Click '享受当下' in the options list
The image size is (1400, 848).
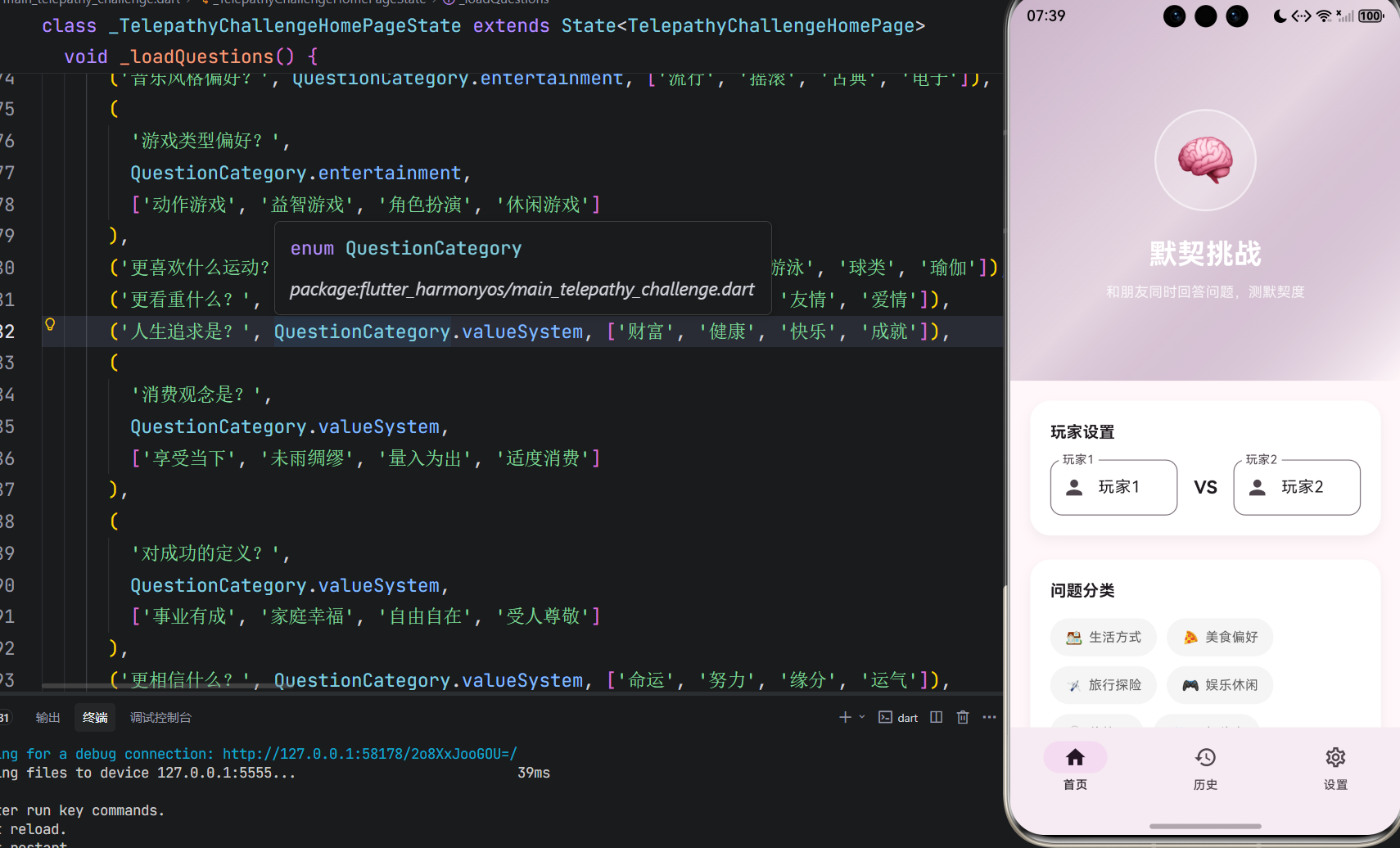click(189, 458)
